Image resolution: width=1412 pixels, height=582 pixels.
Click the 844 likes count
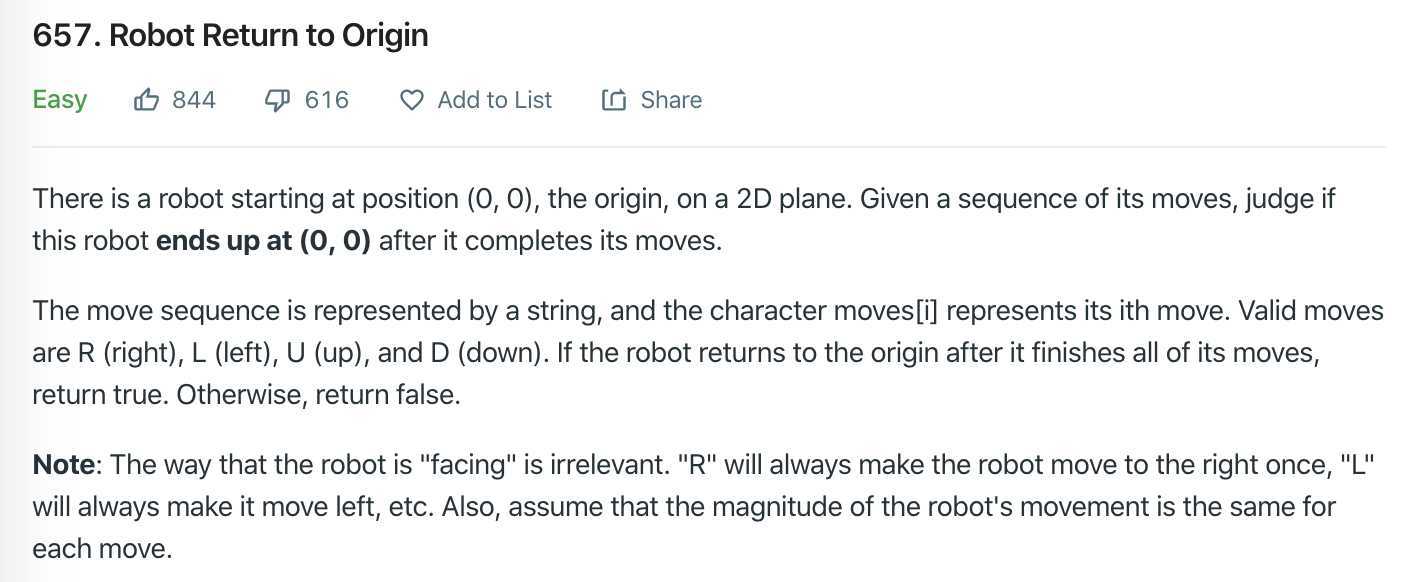[194, 100]
